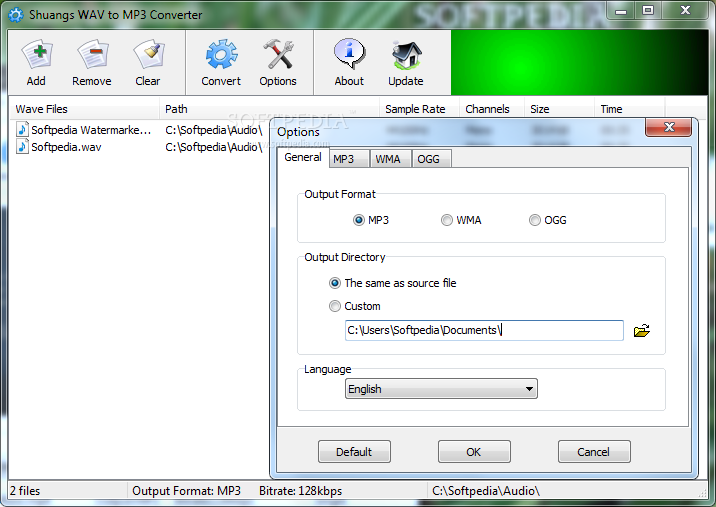Click 'Bitrate: 128kbps' in status bar
Image resolution: width=716 pixels, height=507 pixels.
300,491
